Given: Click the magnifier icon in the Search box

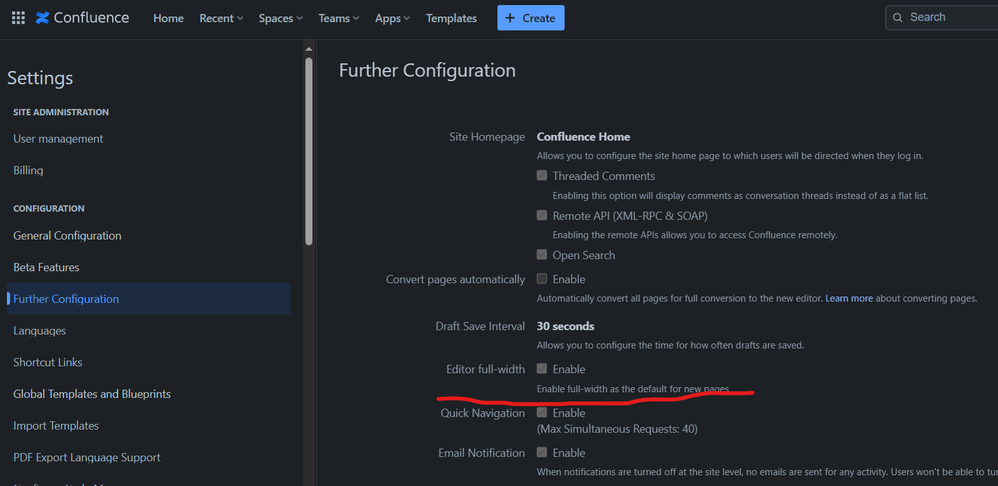Looking at the screenshot, I should click(x=897, y=18).
